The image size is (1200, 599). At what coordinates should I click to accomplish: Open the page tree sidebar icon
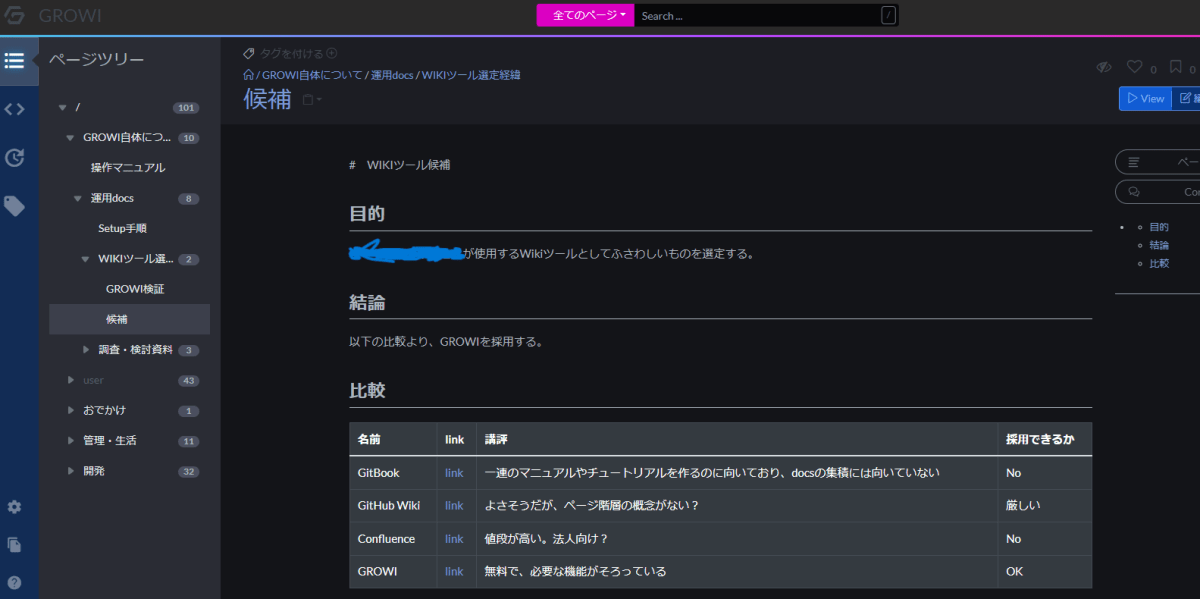[x=14, y=60]
